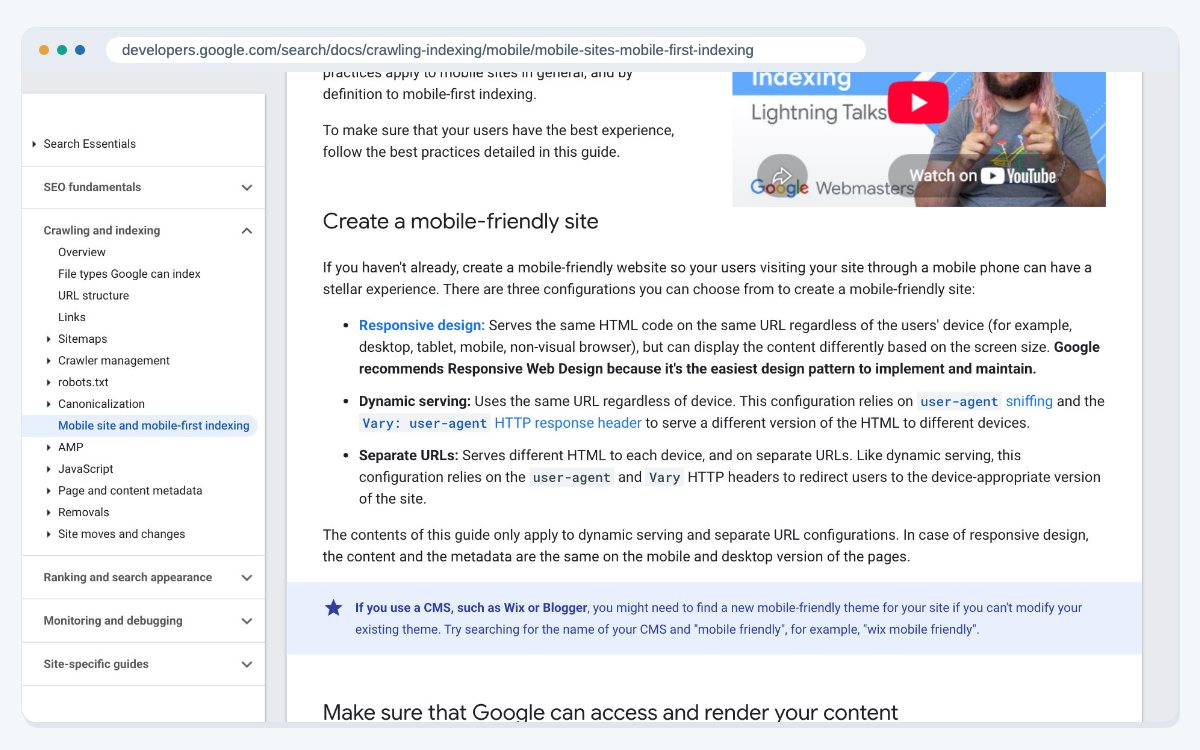Click Ranking and search appearance header

pyautogui.click(x=128, y=578)
